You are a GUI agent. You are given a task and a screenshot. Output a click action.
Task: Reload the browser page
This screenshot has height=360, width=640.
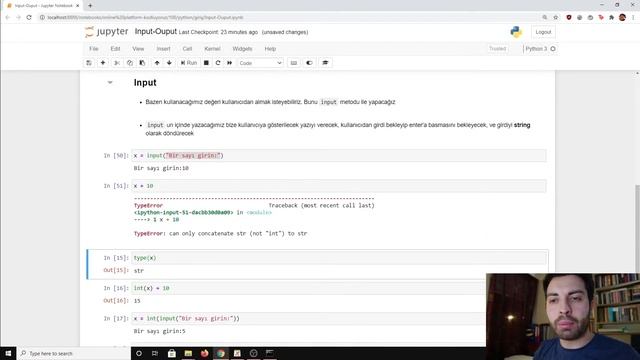point(29,18)
